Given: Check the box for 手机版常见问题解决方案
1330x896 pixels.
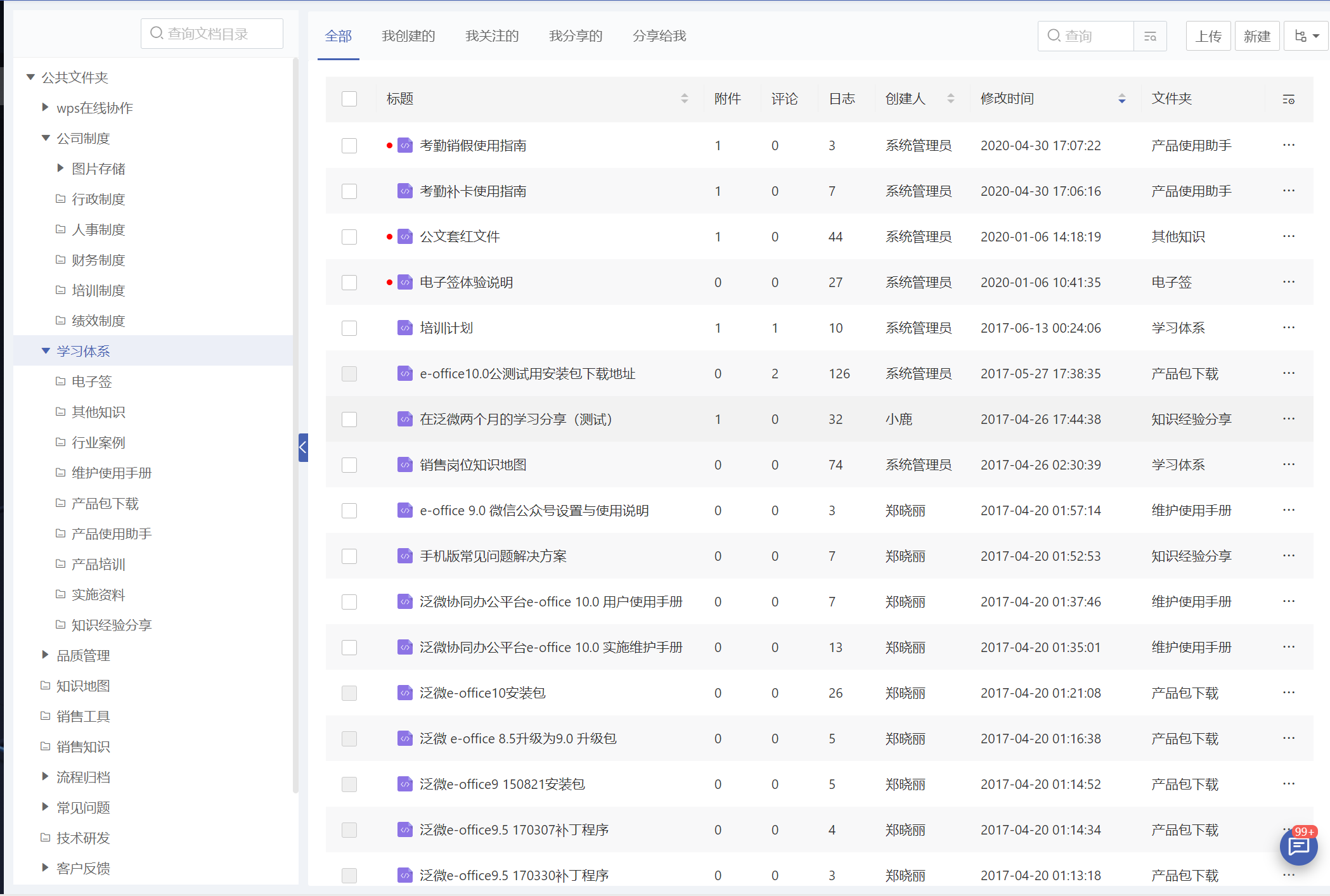Looking at the screenshot, I should (x=349, y=556).
